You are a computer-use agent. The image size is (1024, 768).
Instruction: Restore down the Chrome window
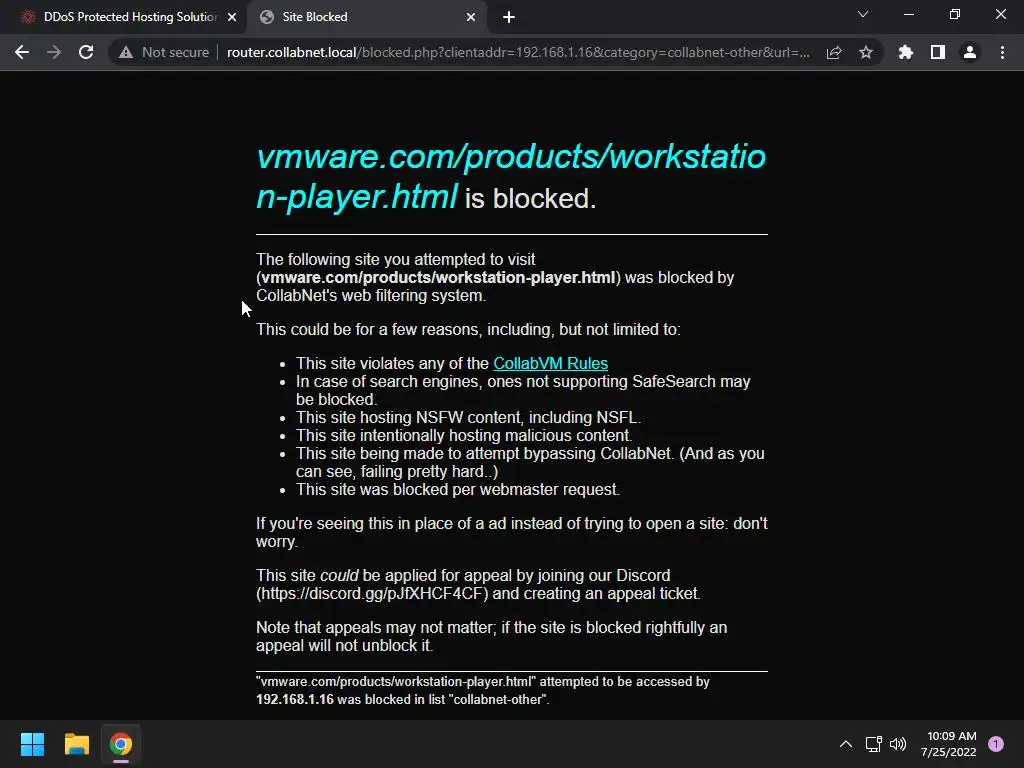click(955, 14)
